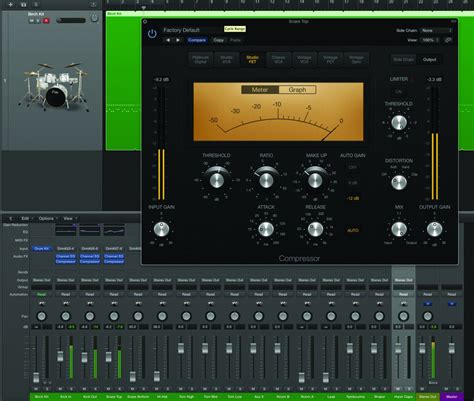Adjust the Input Gain knob
Screen dimensions: 474x401
click(x=161, y=229)
